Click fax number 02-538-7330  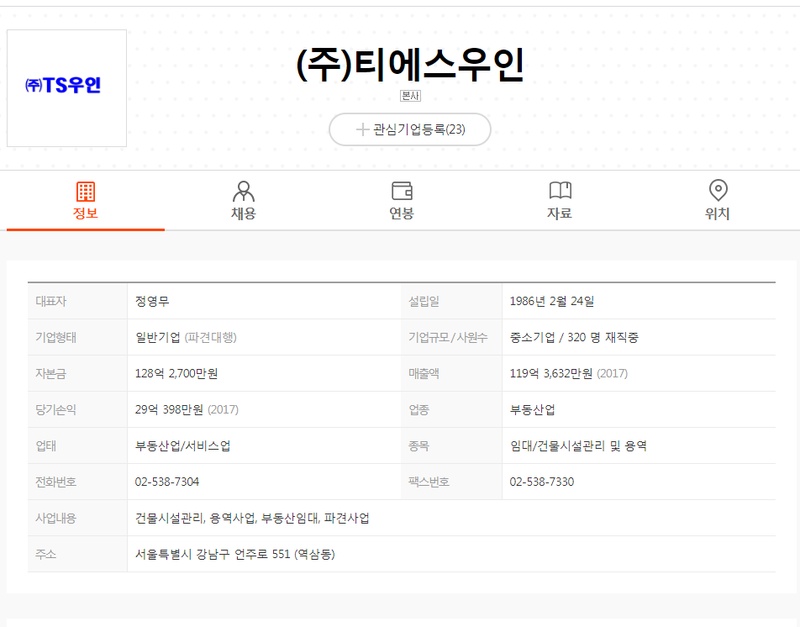coord(542,482)
